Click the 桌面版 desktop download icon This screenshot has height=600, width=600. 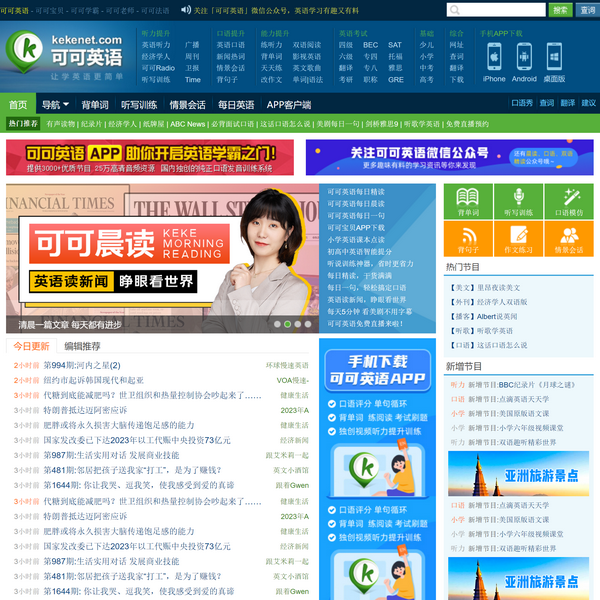coord(555,64)
